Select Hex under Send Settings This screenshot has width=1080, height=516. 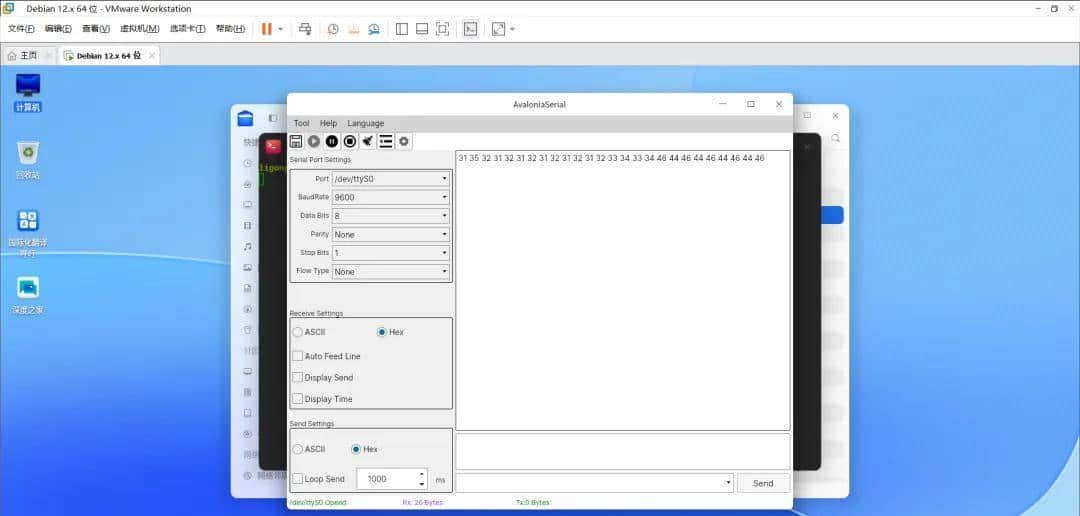pyautogui.click(x=364, y=449)
